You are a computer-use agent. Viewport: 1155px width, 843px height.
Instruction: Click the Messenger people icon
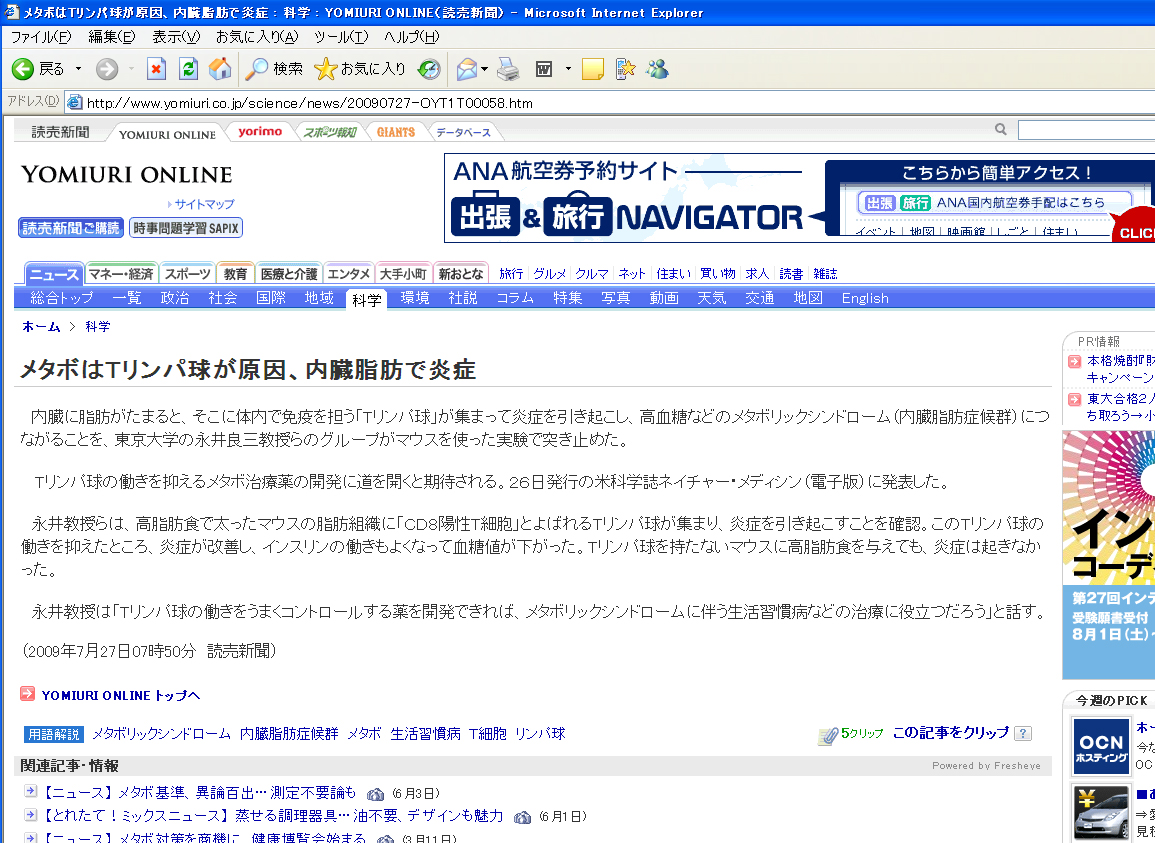[x=657, y=69]
